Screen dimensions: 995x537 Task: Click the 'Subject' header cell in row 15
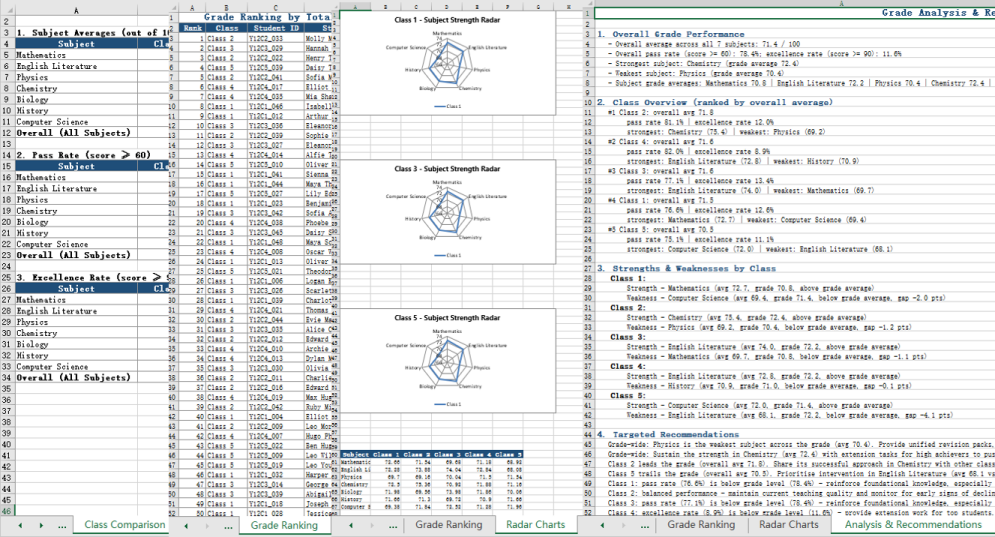point(76,166)
